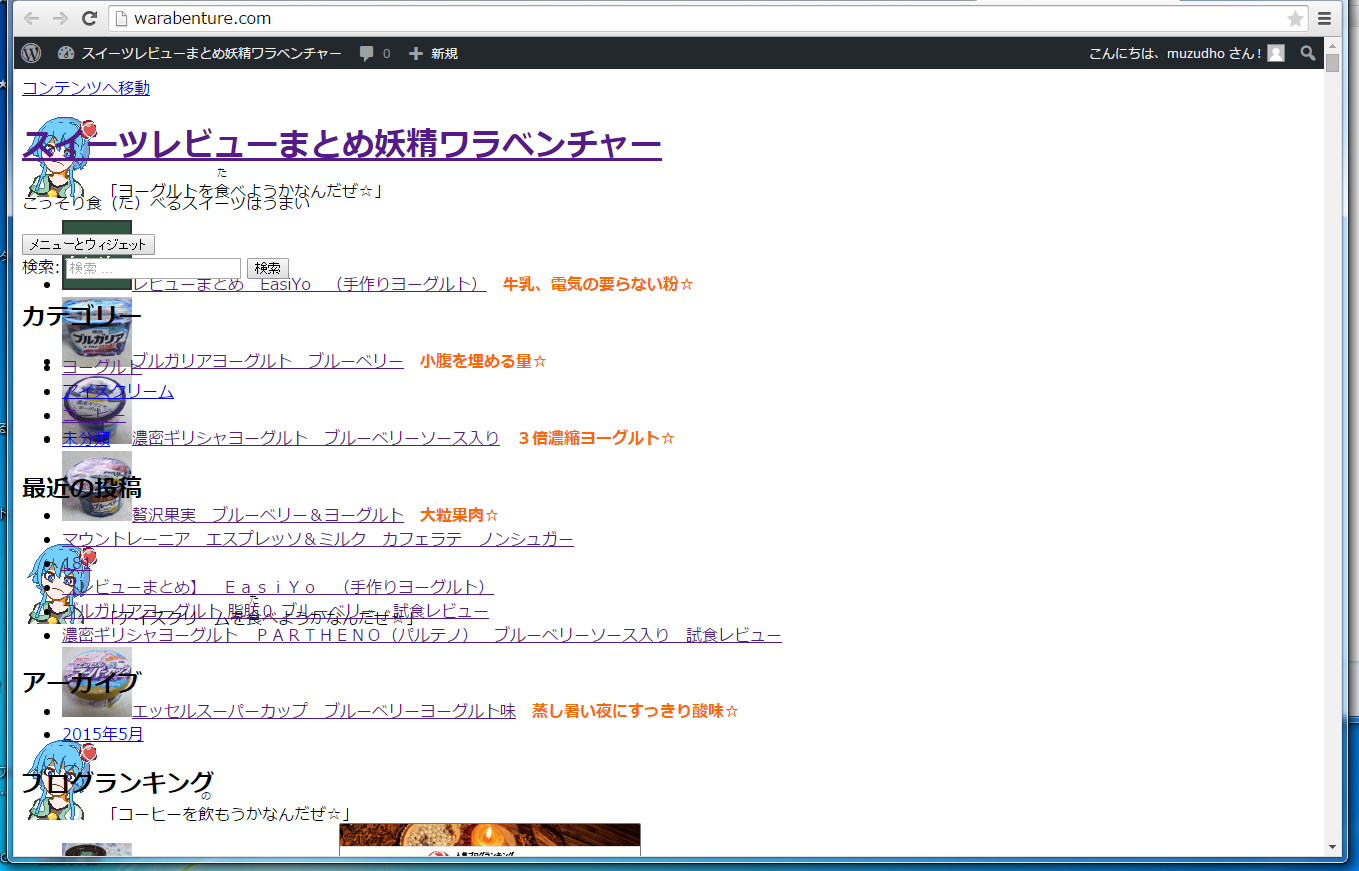Click the scrollbar up arrow

(1332, 45)
